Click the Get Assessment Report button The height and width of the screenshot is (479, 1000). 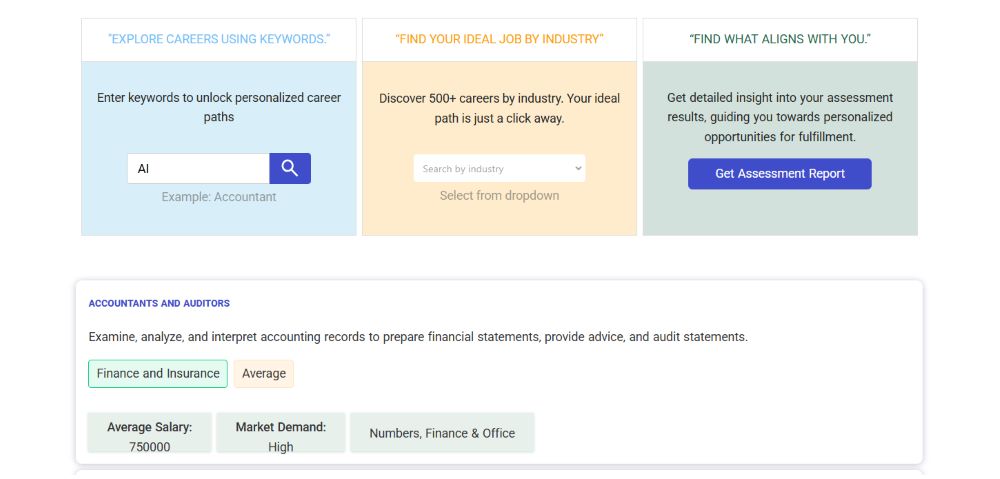[780, 174]
